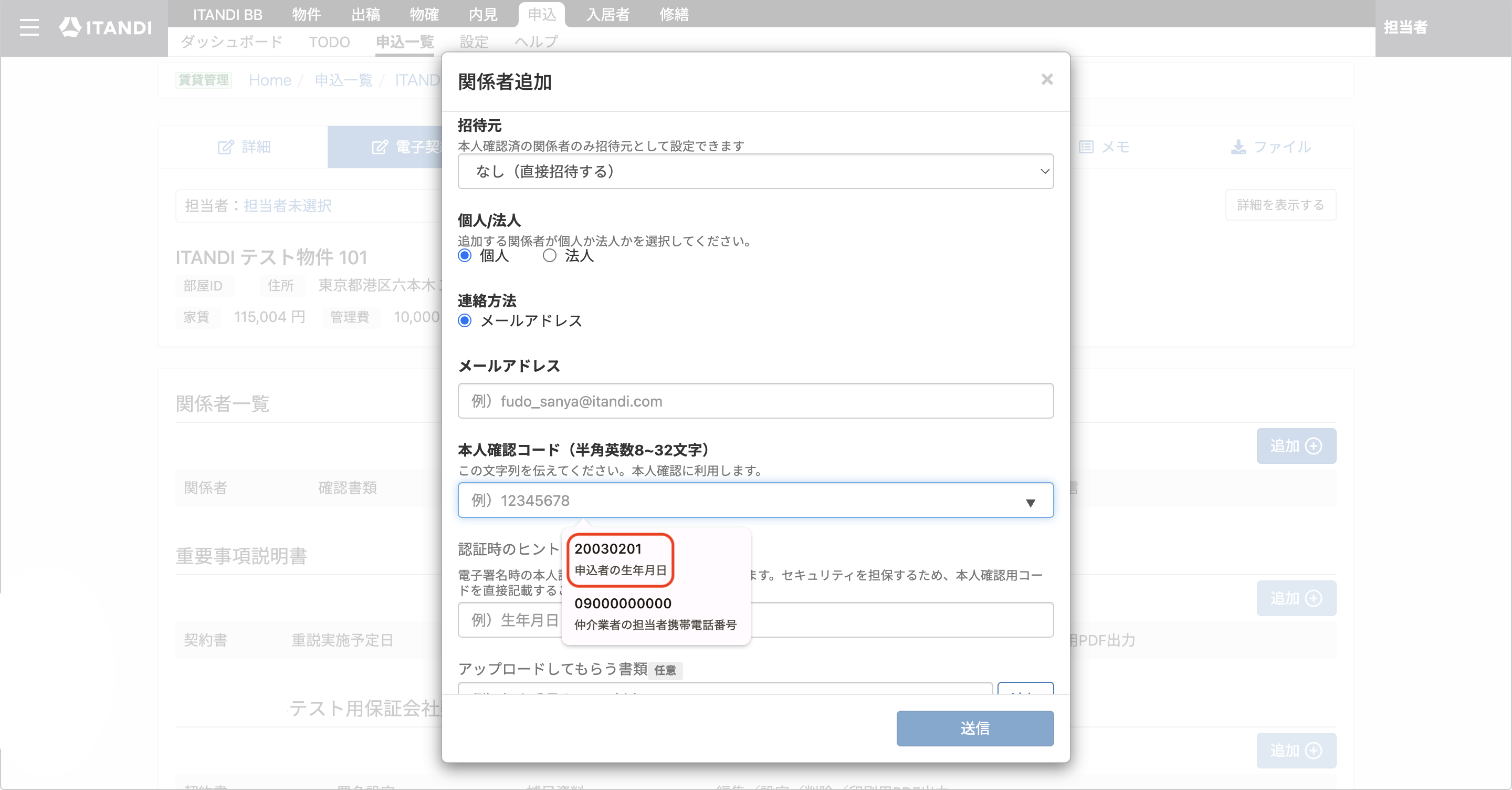
Task: Select the 法人 radio button
Action: [549, 255]
